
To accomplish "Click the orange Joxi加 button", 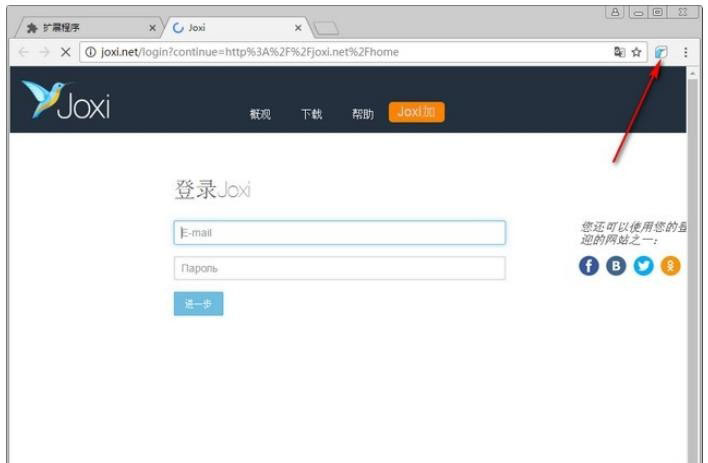I will click(416, 112).
